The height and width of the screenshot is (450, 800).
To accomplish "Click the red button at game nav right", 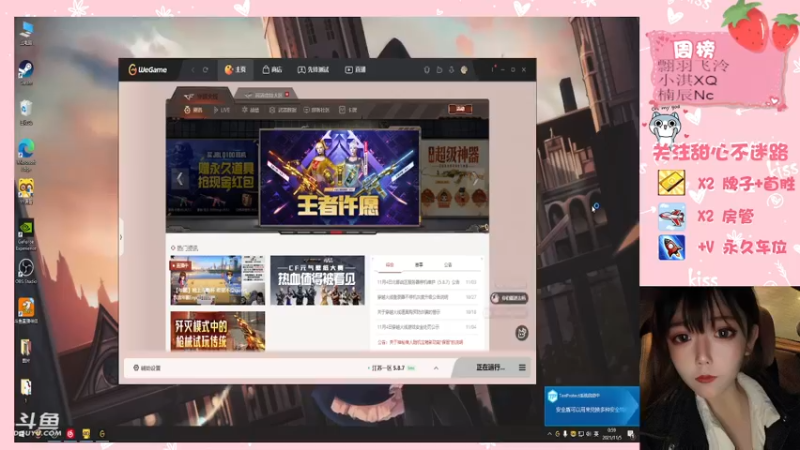I will point(460,109).
